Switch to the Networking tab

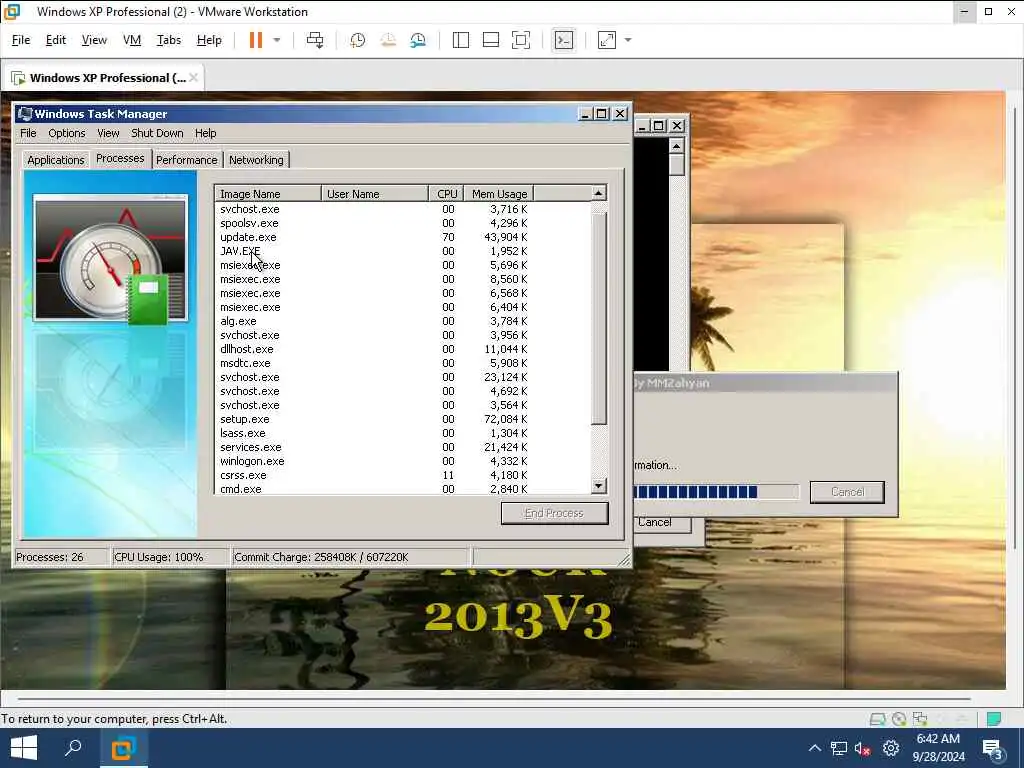click(x=256, y=160)
